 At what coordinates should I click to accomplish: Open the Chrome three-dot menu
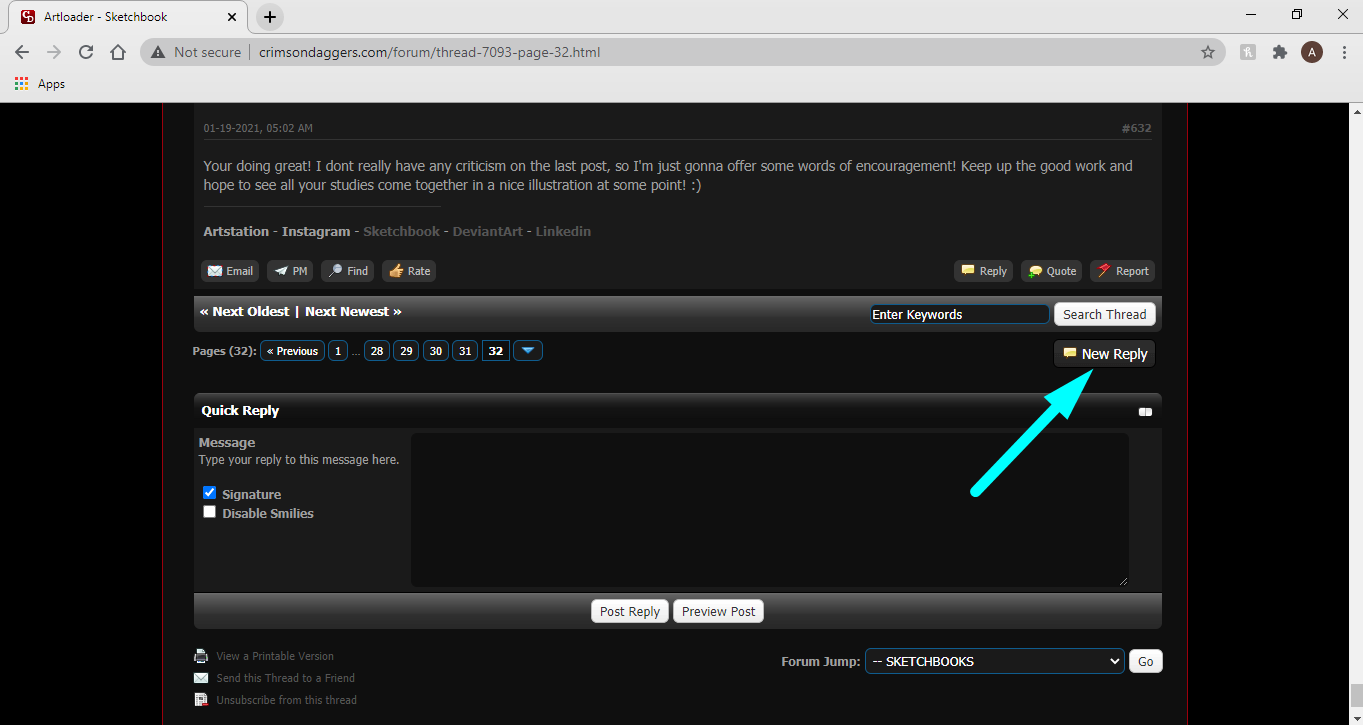[1342, 52]
